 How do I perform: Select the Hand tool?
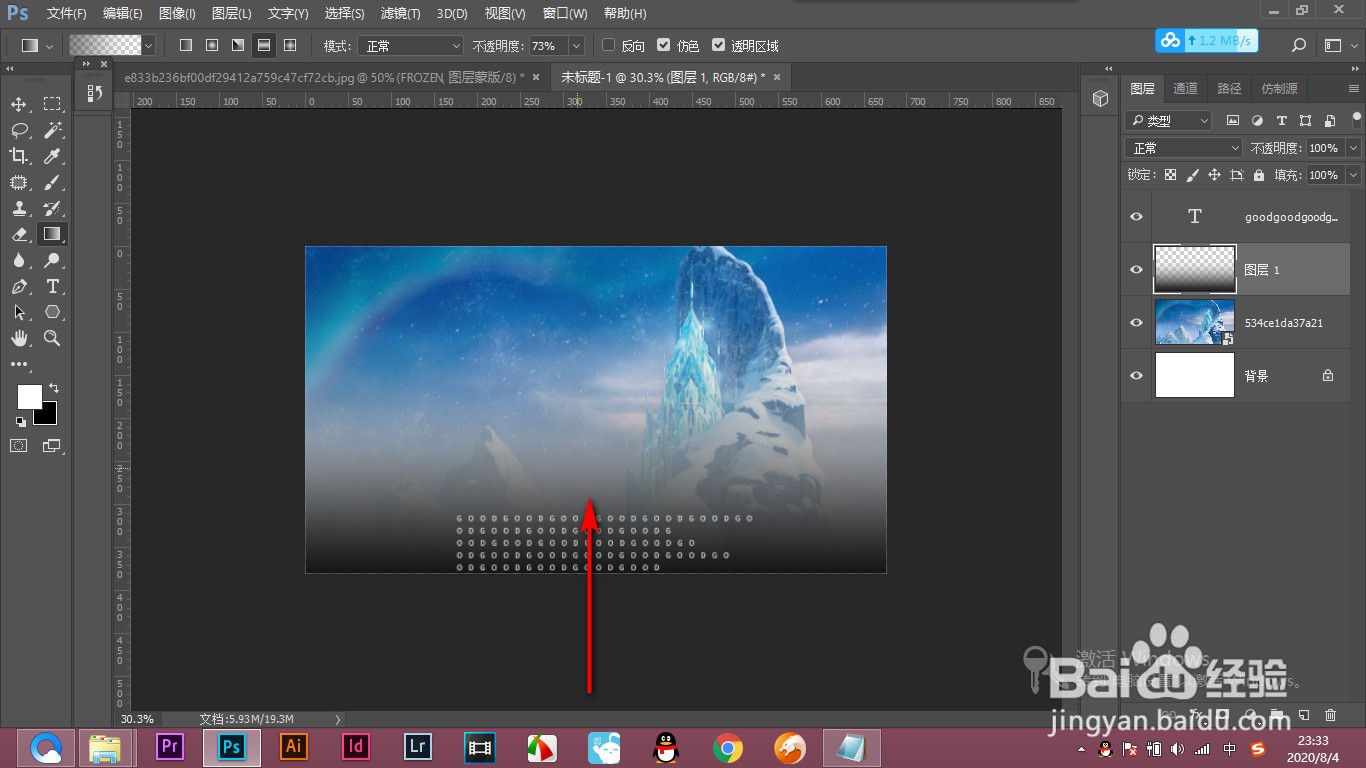(x=19, y=338)
